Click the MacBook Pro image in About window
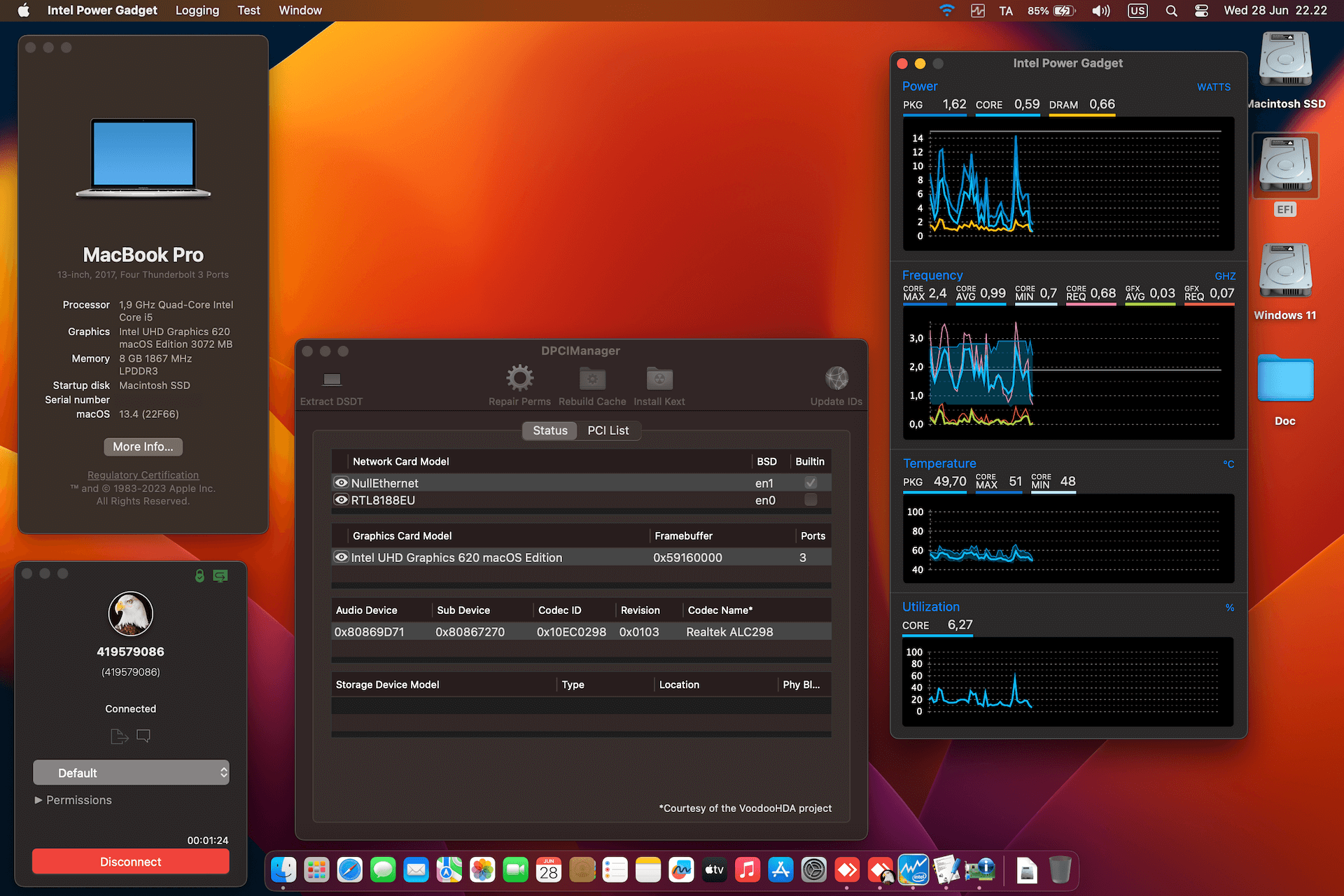This screenshot has width=1344, height=896. (x=143, y=158)
